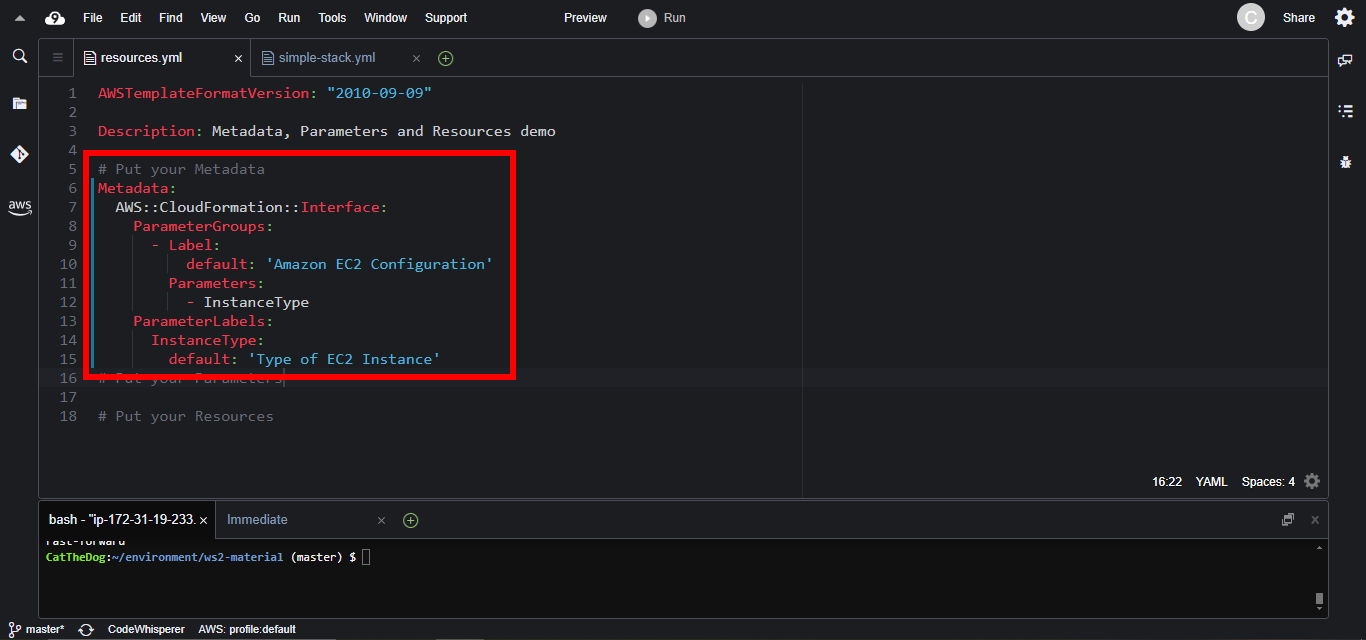
Task: Open the Source Control git icon
Action: (19, 154)
